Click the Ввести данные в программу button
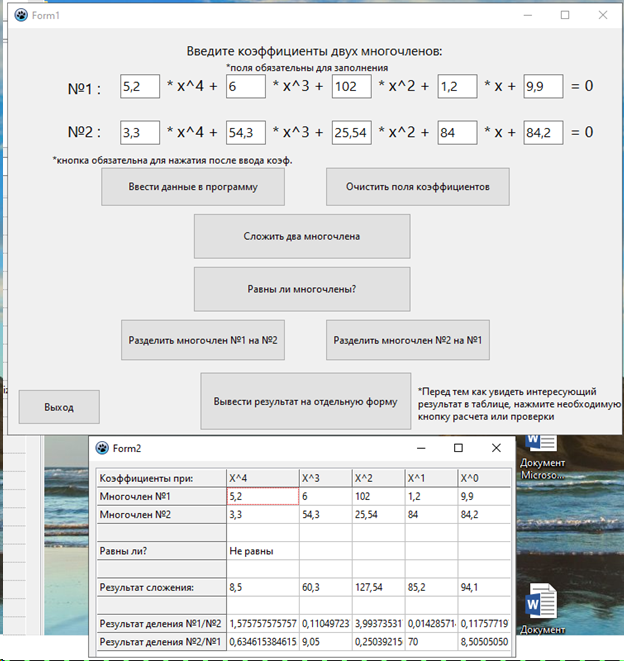The image size is (624, 661). 193,187
